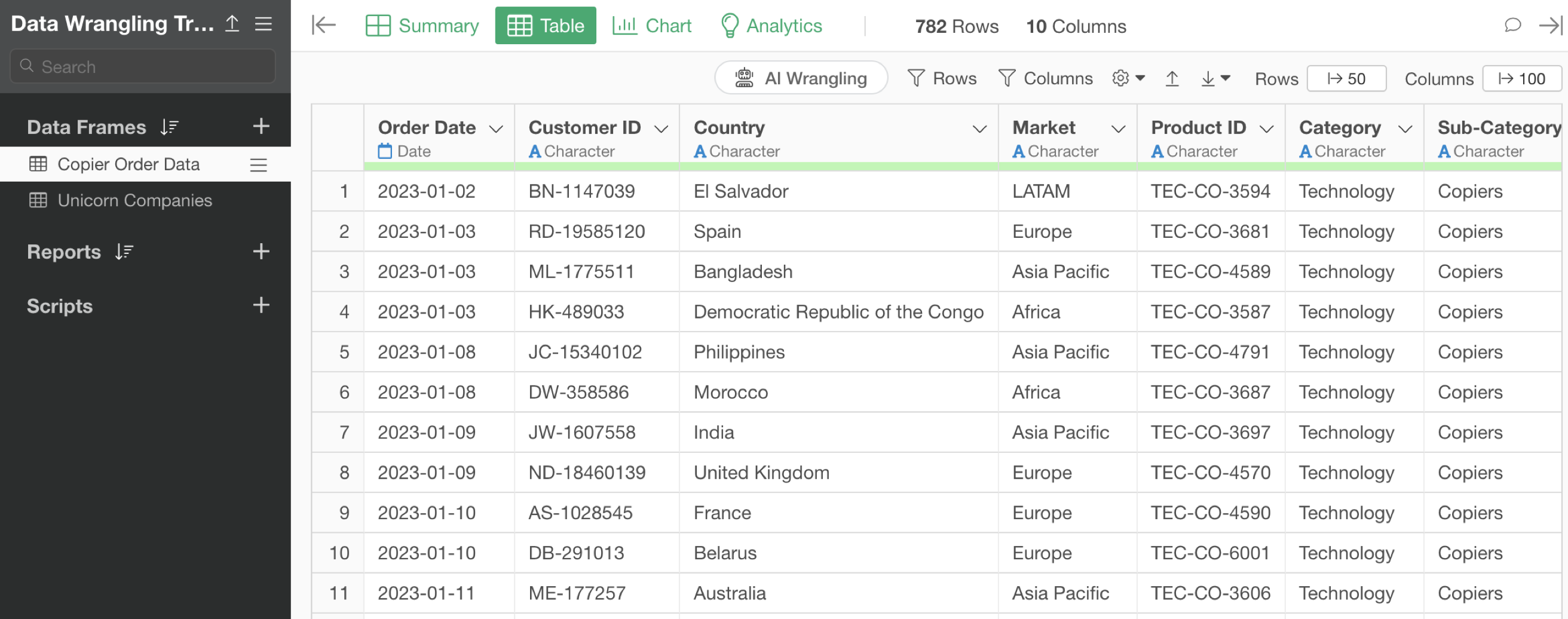1568x619 pixels.
Task: Click the 'JC-15340102' customer cell
Action: 596,352
